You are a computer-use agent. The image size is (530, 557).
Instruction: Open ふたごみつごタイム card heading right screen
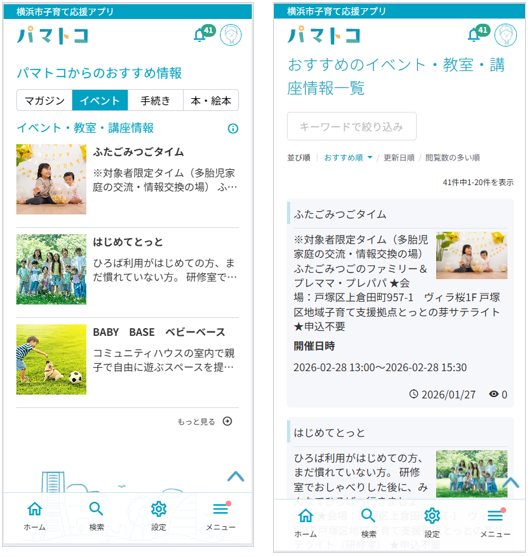tap(340, 215)
